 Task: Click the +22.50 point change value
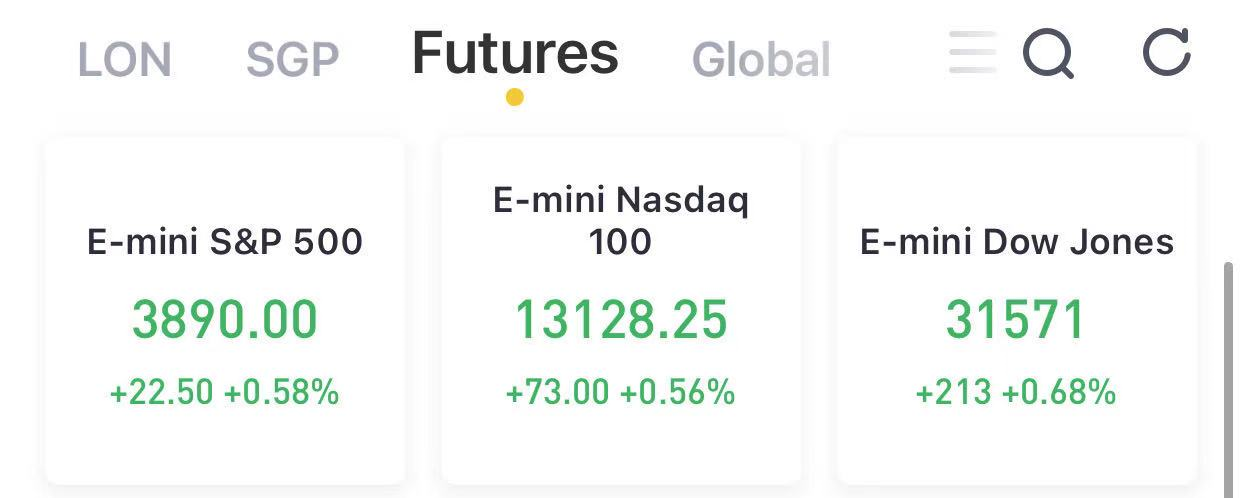[162, 392]
